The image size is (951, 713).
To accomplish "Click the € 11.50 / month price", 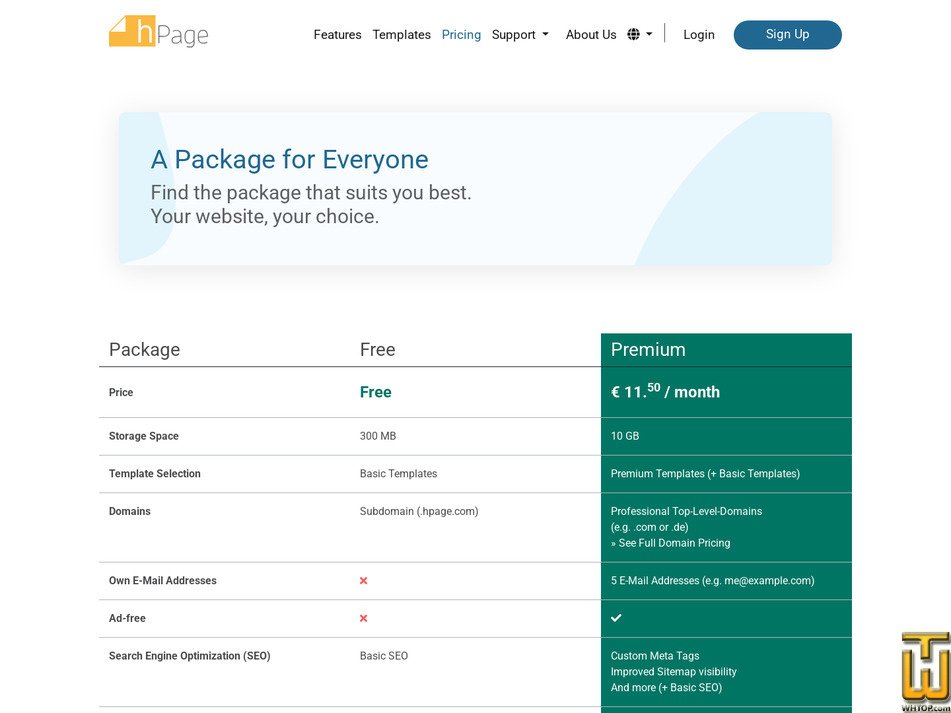I will [x=665, y=391].
